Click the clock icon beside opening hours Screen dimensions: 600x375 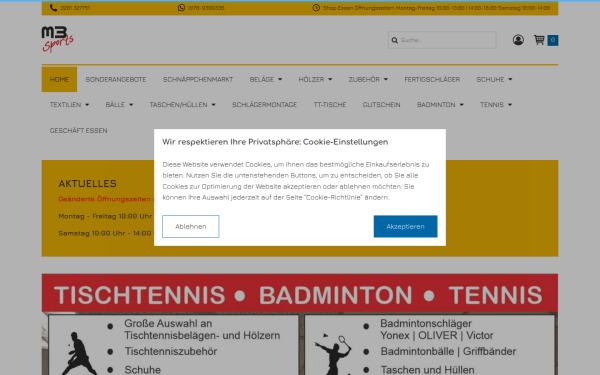pyautogui.click(x=316, y=8)
